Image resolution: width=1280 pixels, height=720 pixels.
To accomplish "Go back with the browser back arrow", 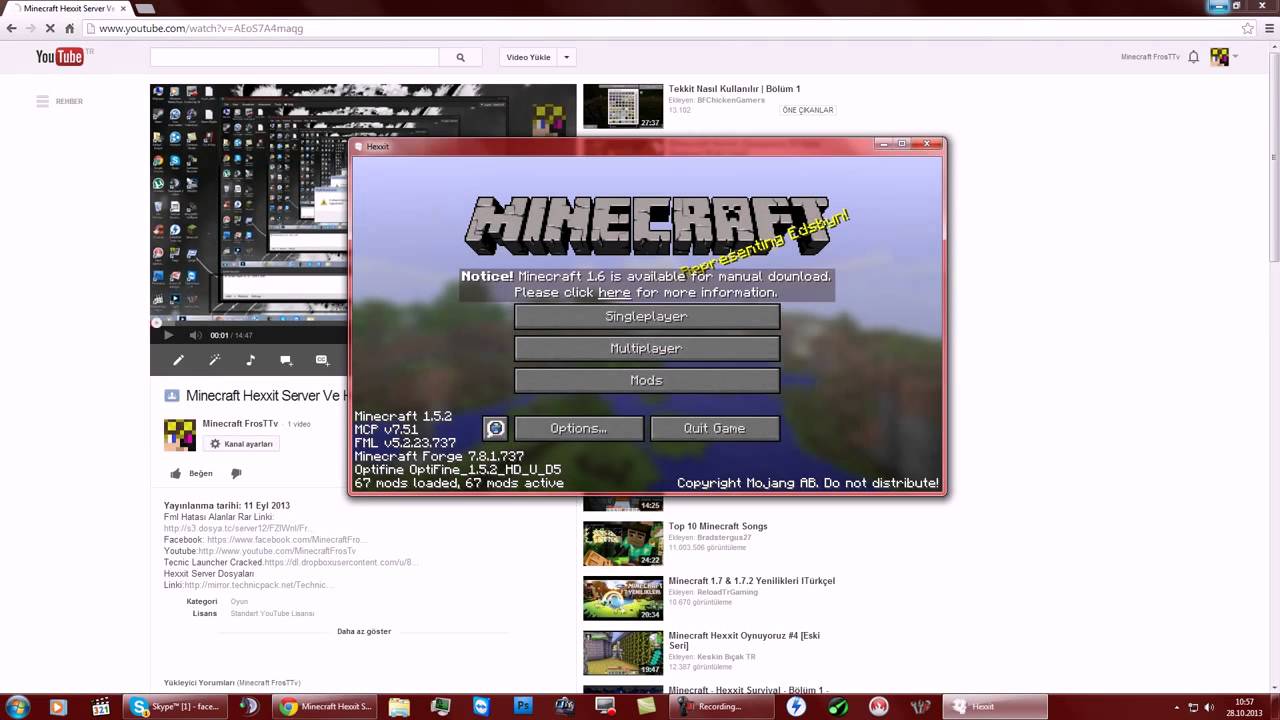I will point(11,28).
